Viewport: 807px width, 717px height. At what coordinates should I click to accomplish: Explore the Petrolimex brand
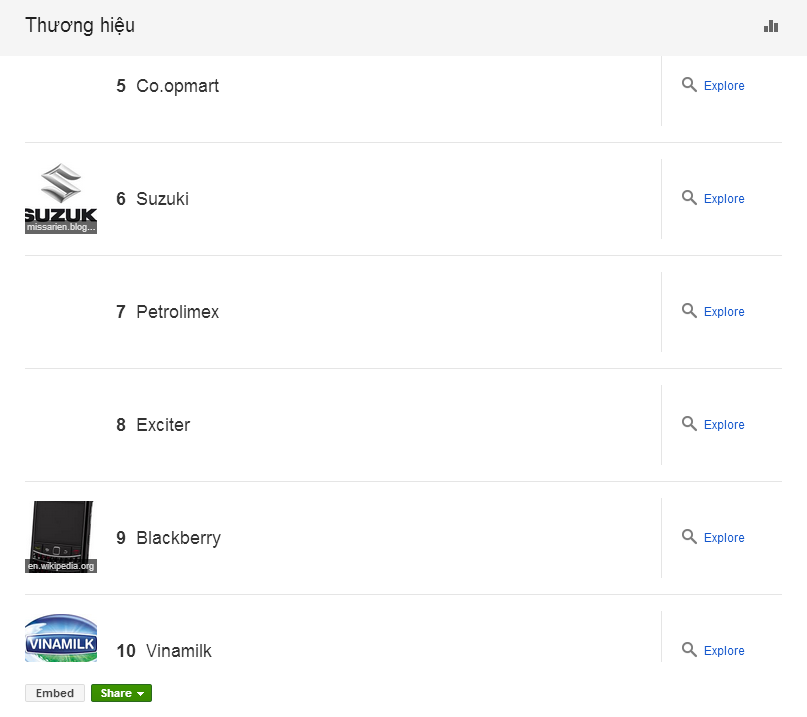tap(724, 312)
